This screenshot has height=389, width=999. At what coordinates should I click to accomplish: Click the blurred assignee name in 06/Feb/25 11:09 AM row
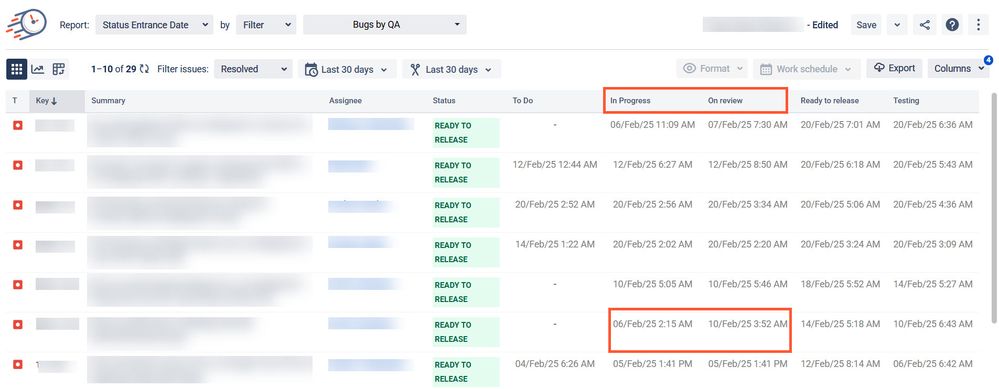pos(371,124)
